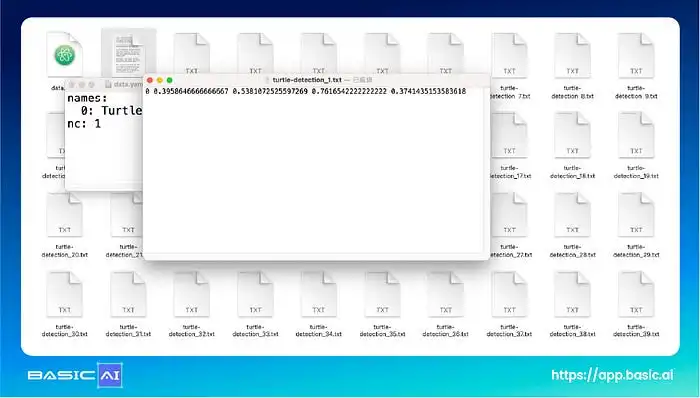
Task: Place the cursor in the annotation coordinates text line
Action: pyautogui.click(x=306, y=91)
